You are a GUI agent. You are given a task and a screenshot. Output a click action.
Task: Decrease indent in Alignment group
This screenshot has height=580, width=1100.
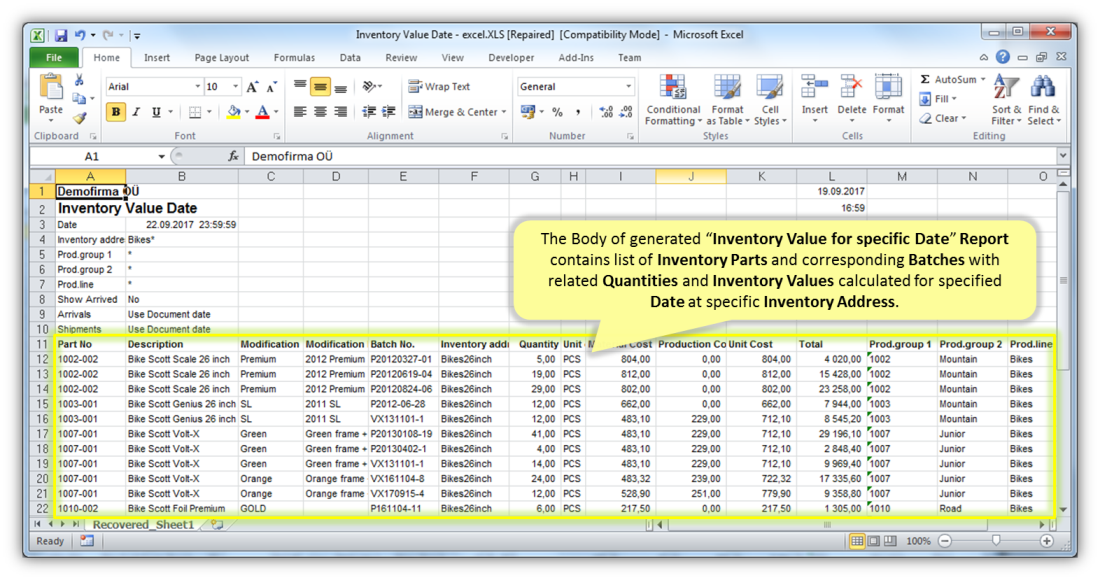[x=369, y=112]
